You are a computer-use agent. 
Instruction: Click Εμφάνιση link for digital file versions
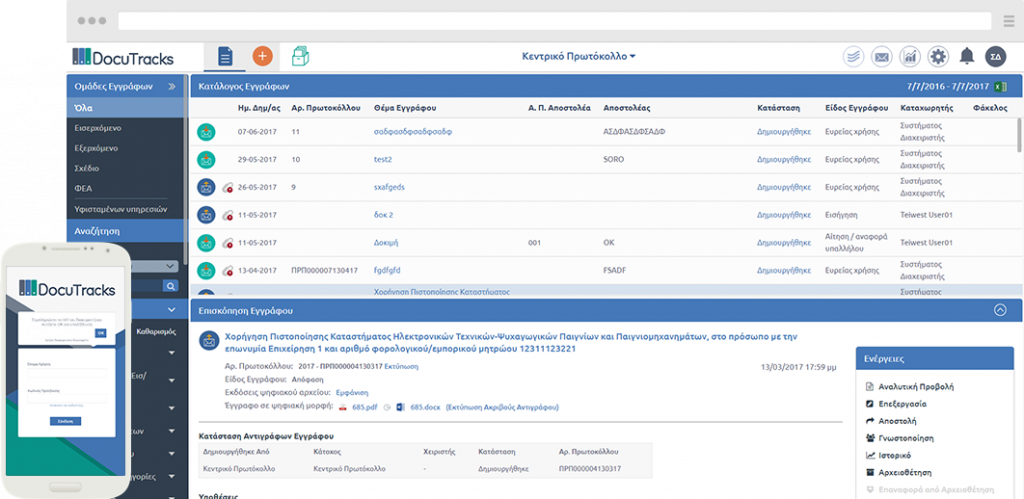351,393
